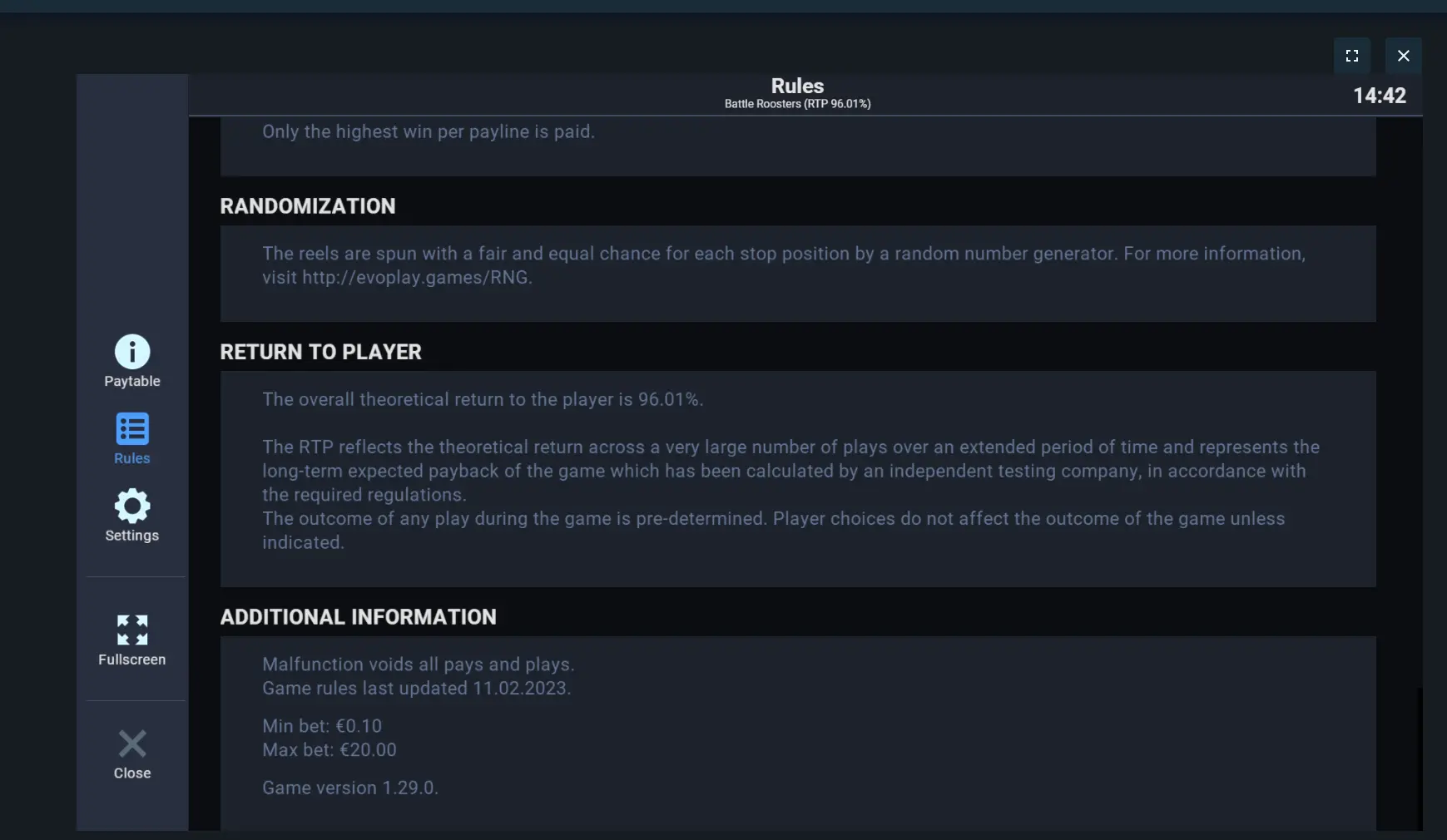Click the Close text label in the sidebar

[132, 773]
